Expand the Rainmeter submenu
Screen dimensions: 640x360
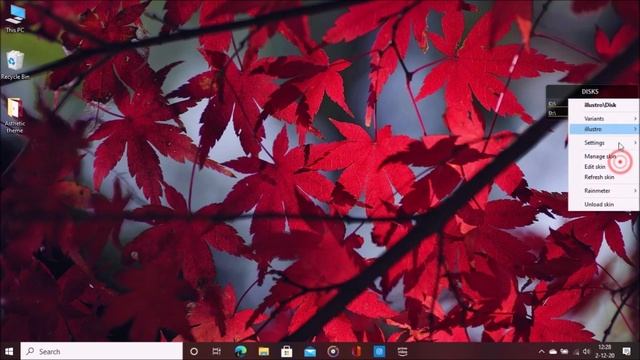[604, 191]
